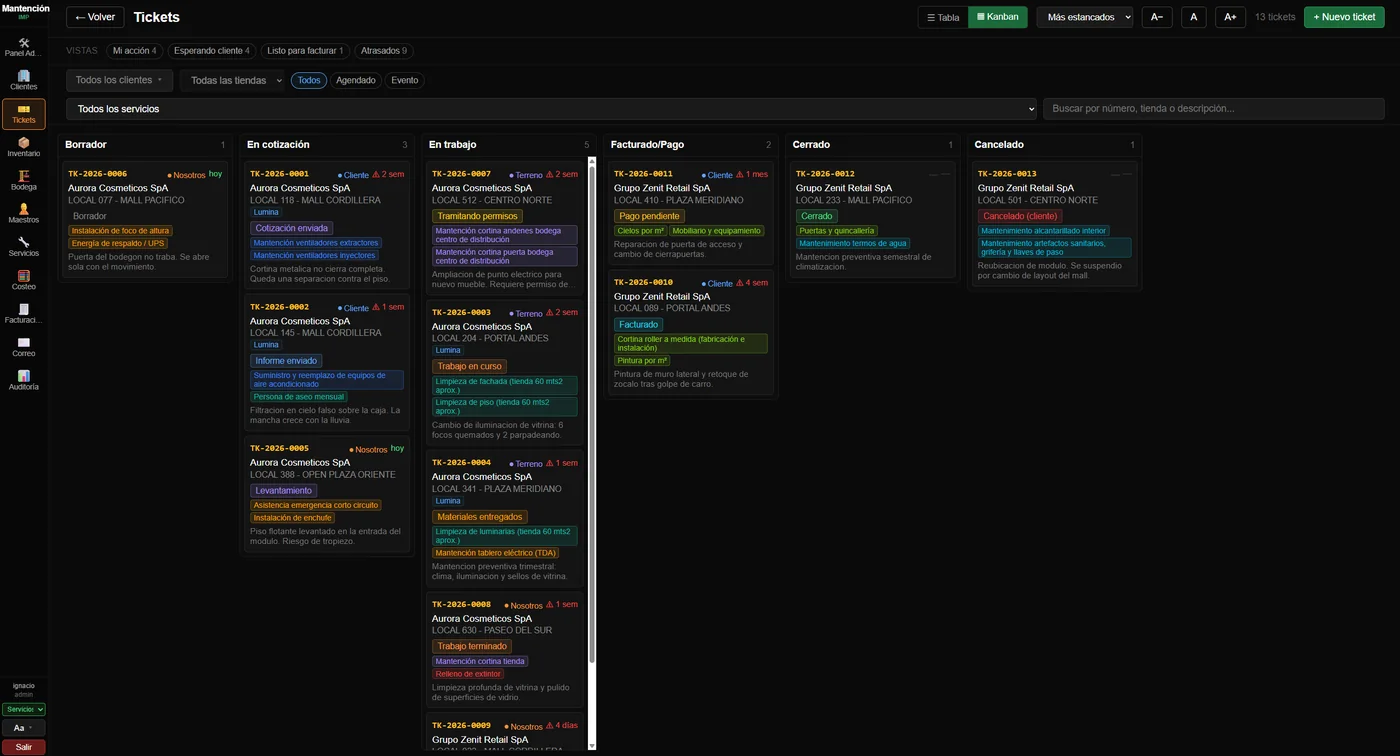Click the Cancelado (cliente) status tag
Viewport: 1400px width, 756px height.
click(1020, 216)
